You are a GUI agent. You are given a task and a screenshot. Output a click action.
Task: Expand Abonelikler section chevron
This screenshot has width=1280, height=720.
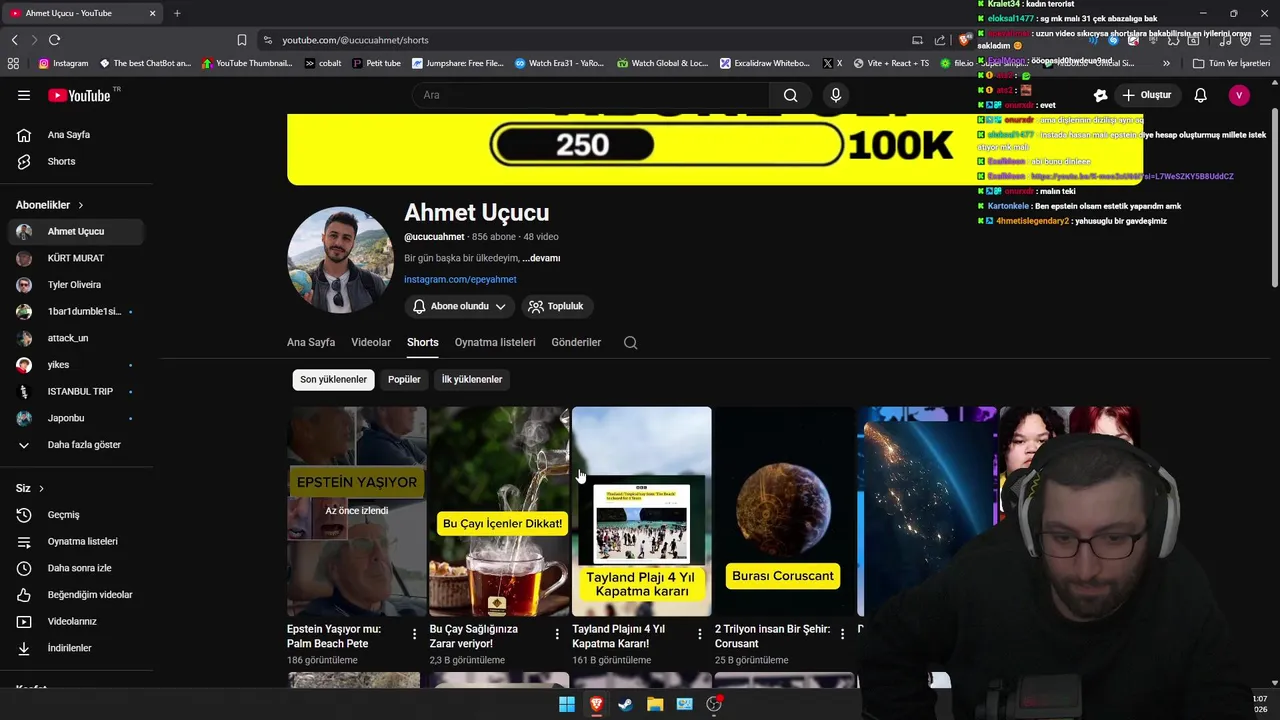pyautogui.click(x=81, y=205)
